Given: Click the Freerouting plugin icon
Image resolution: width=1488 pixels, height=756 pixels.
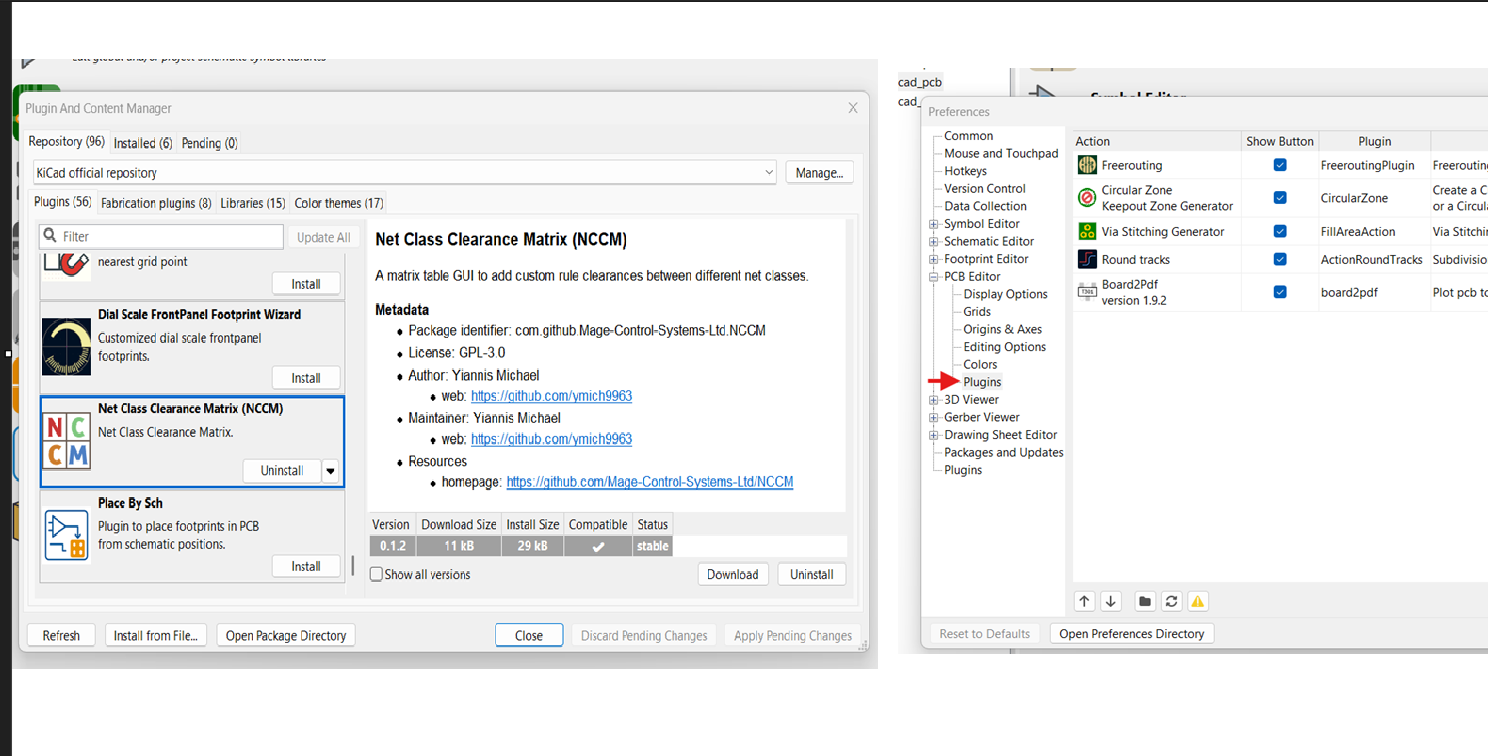Looking at the screenshot, I should click(1087, 165).
